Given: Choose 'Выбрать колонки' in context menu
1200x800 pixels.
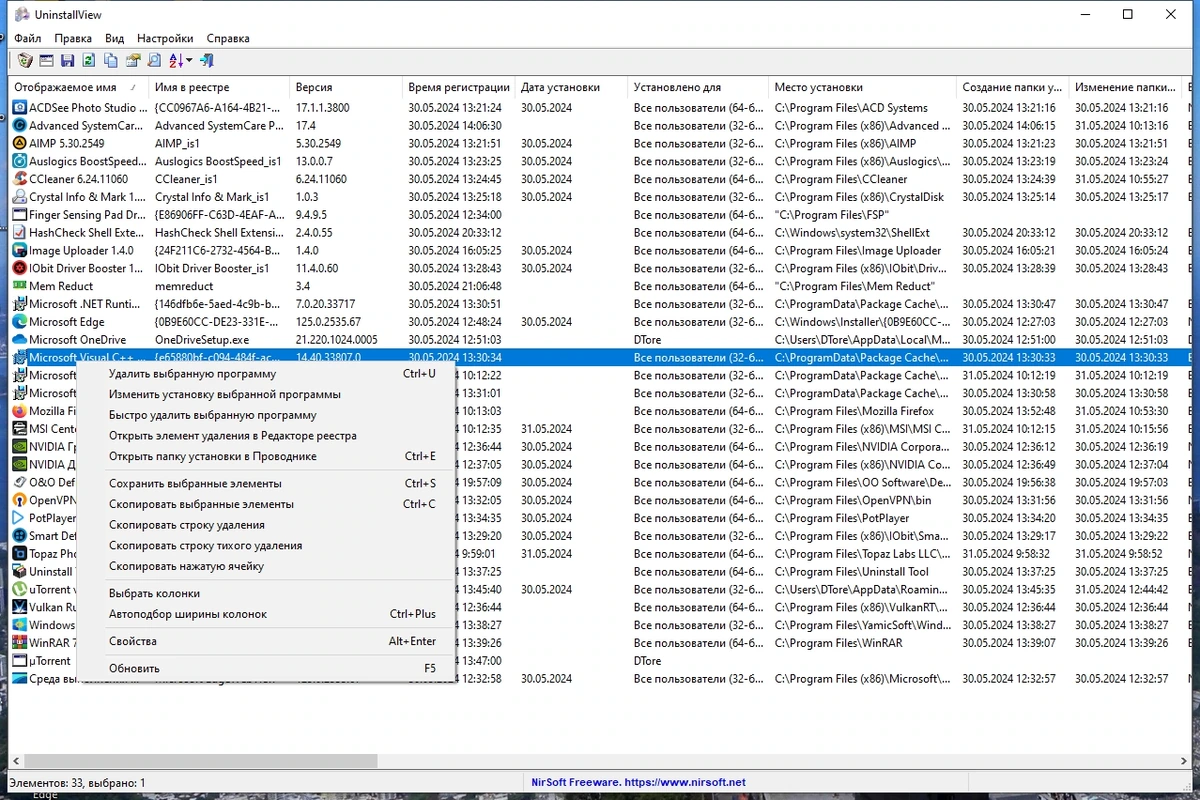Looking at the screenshot, I should pyautogui.click(x=266, y=593).
